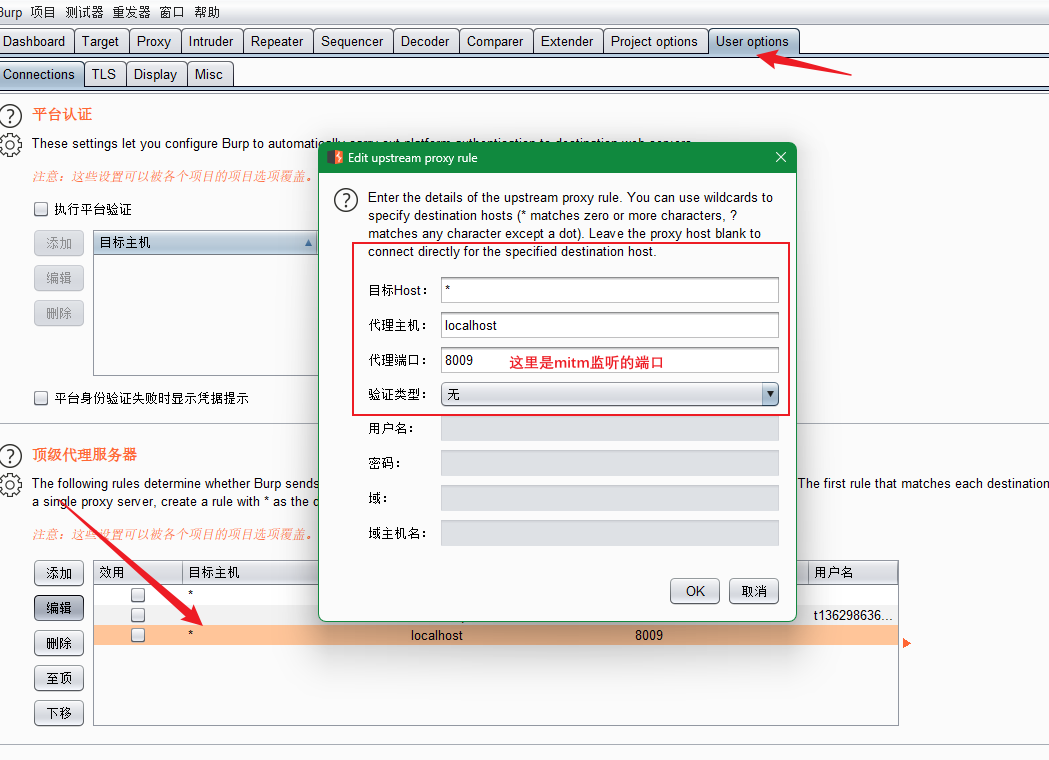Open the Misc sub-tab

pos(209,74)
